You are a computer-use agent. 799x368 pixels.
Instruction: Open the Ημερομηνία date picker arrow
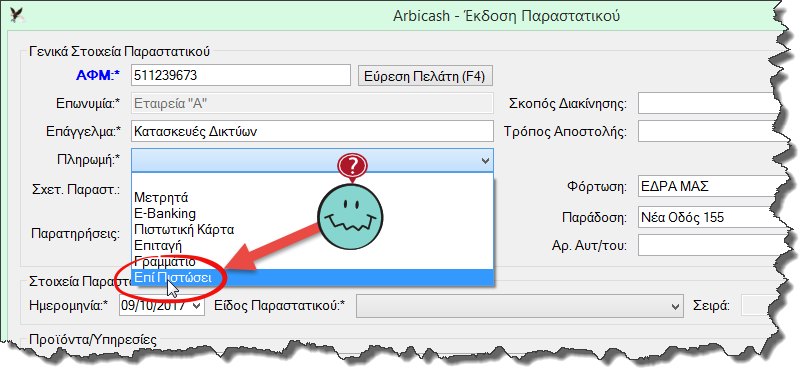[x=197, y=306]
